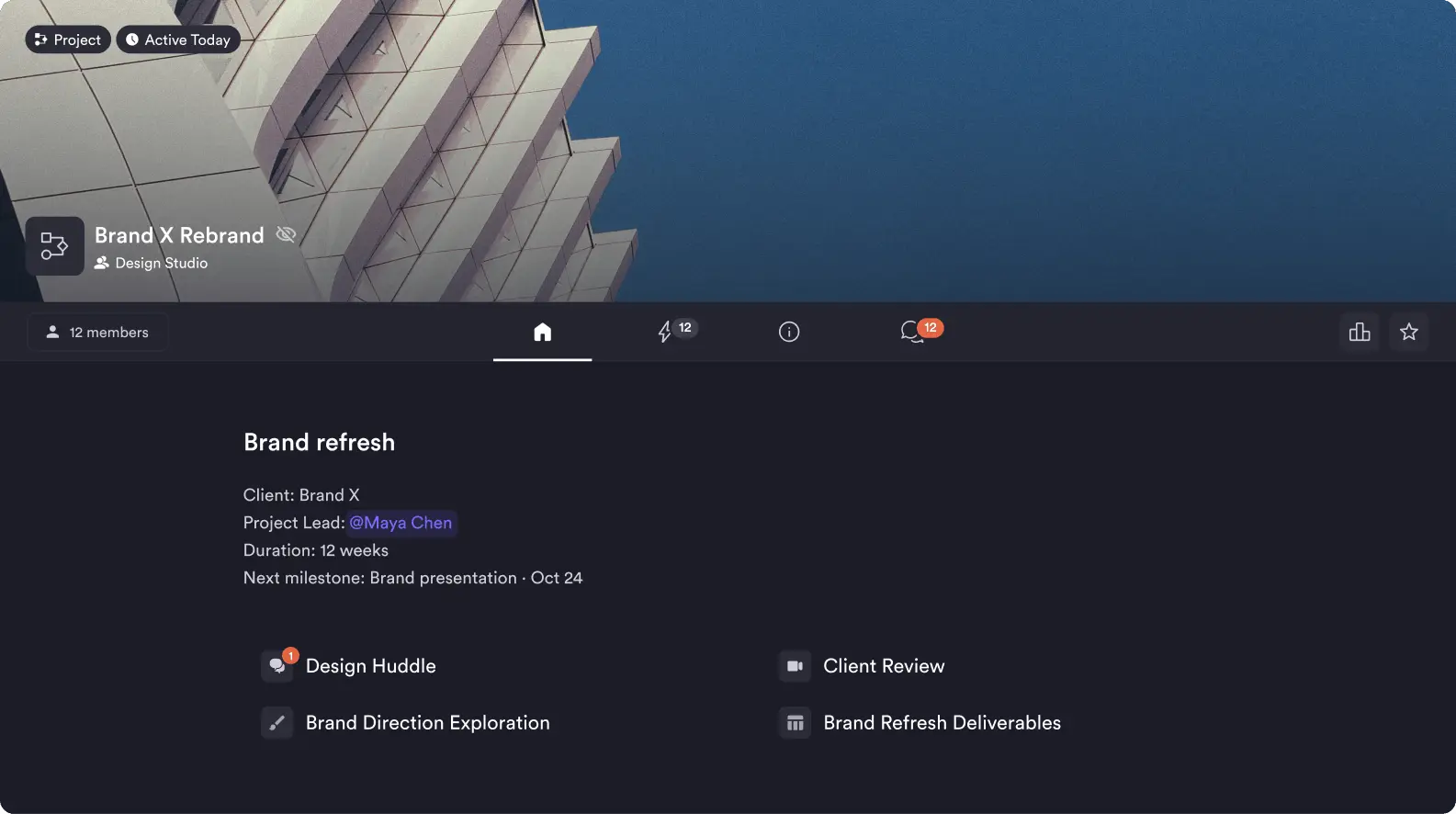Click the 'Duration: 12 weeks' text

(316, 550)
